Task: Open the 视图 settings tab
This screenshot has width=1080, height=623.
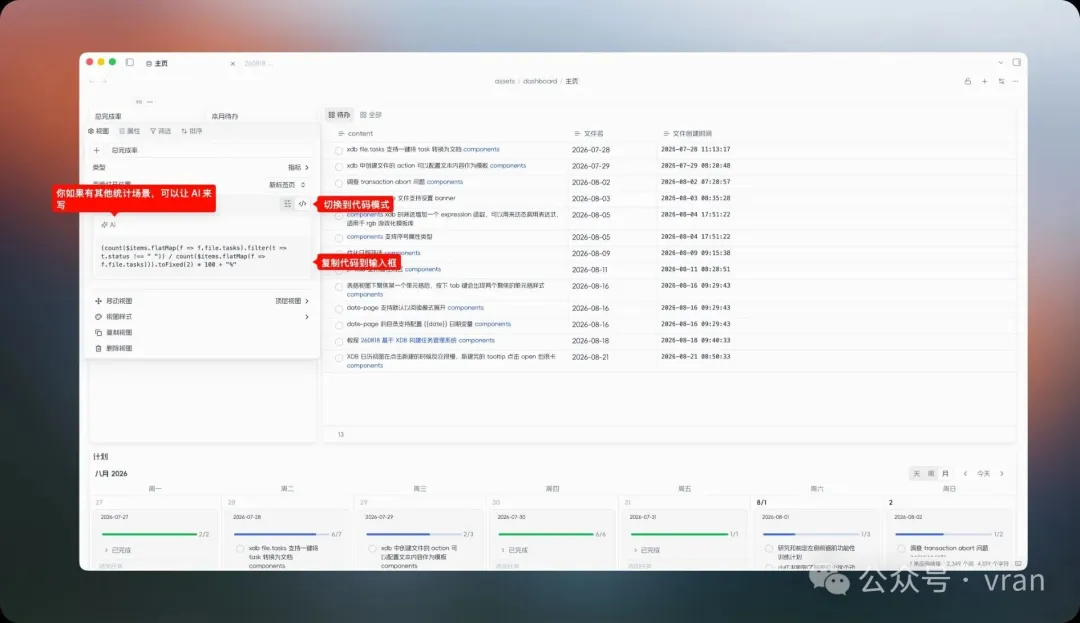Action: (x=98, y=131)
